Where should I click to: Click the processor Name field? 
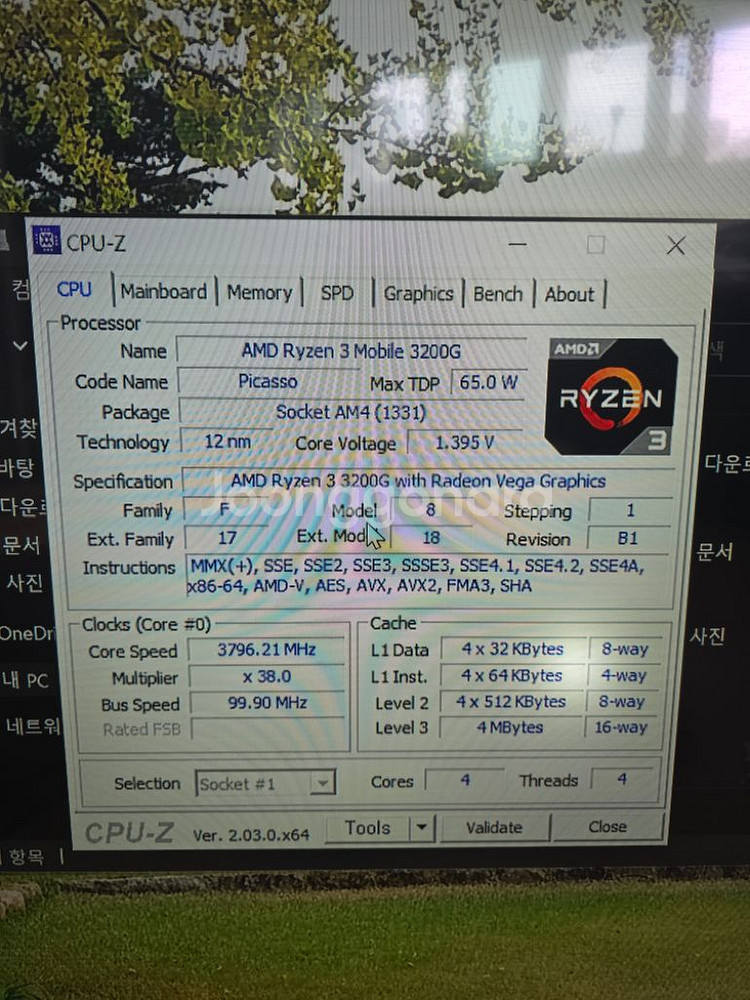pyautogui.click(x=351, y=351)
